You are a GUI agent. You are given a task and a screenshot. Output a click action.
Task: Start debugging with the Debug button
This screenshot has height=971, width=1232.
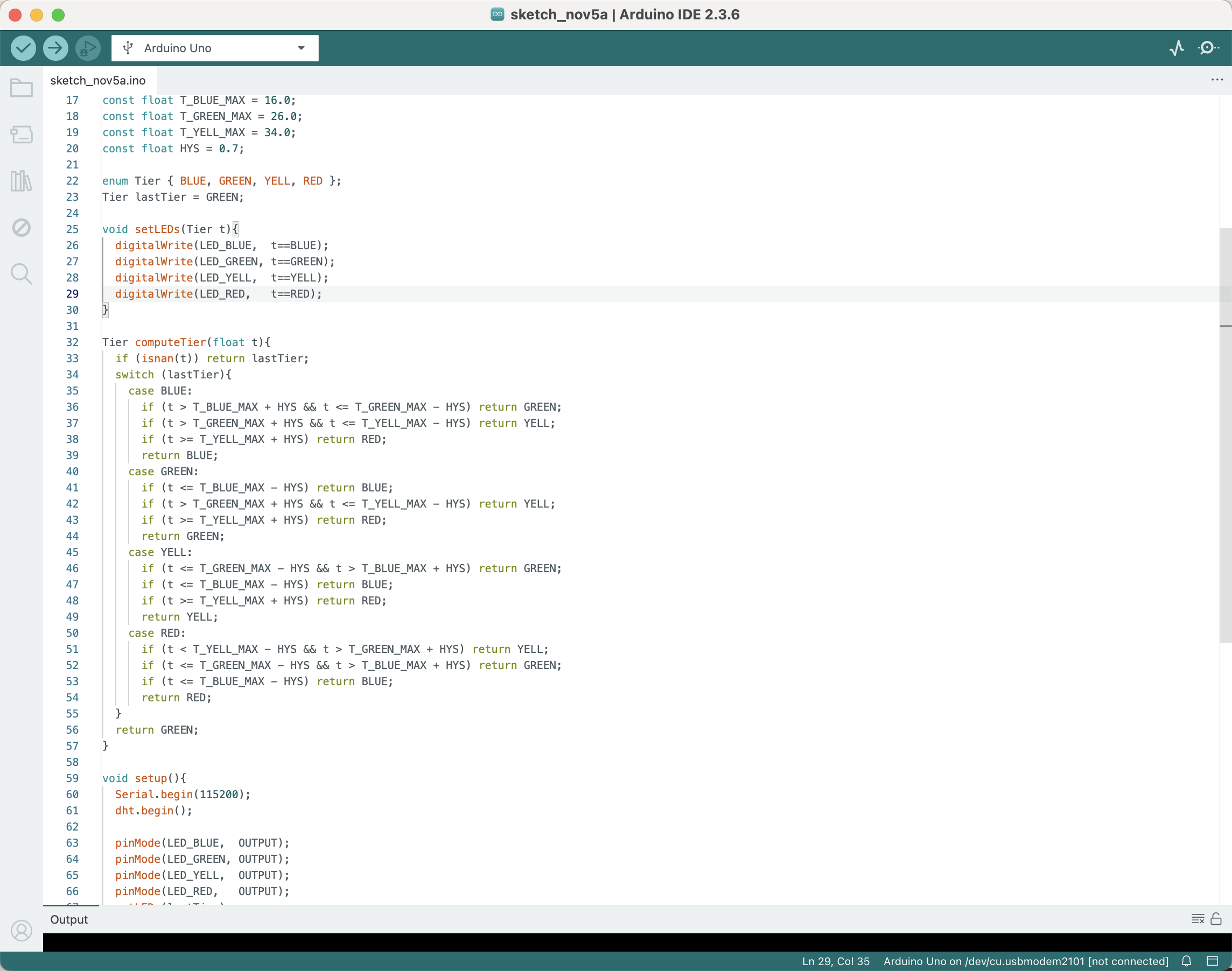[88, 48]
